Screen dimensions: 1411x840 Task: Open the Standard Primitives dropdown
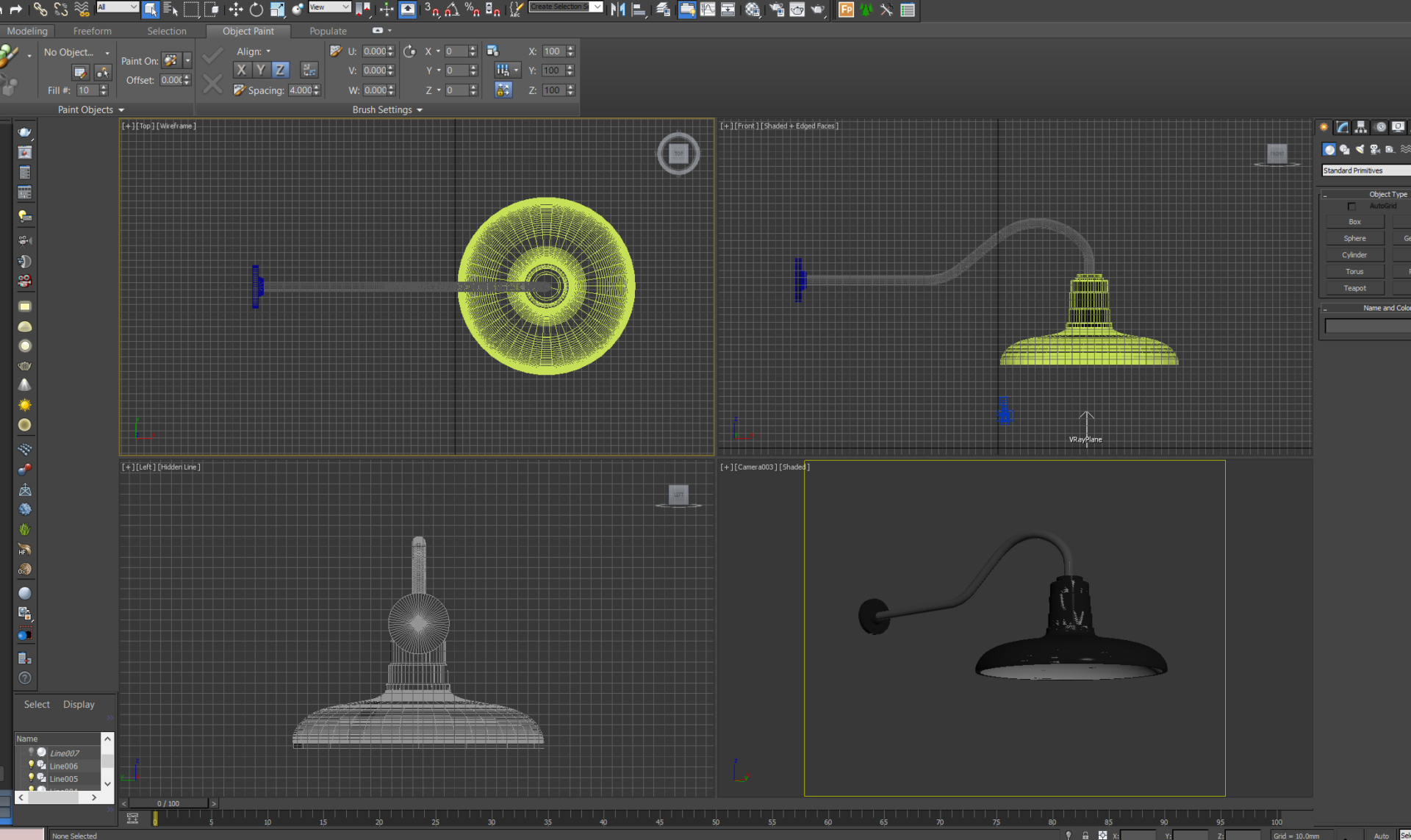pyautogui.click(x=1365, y=170)
